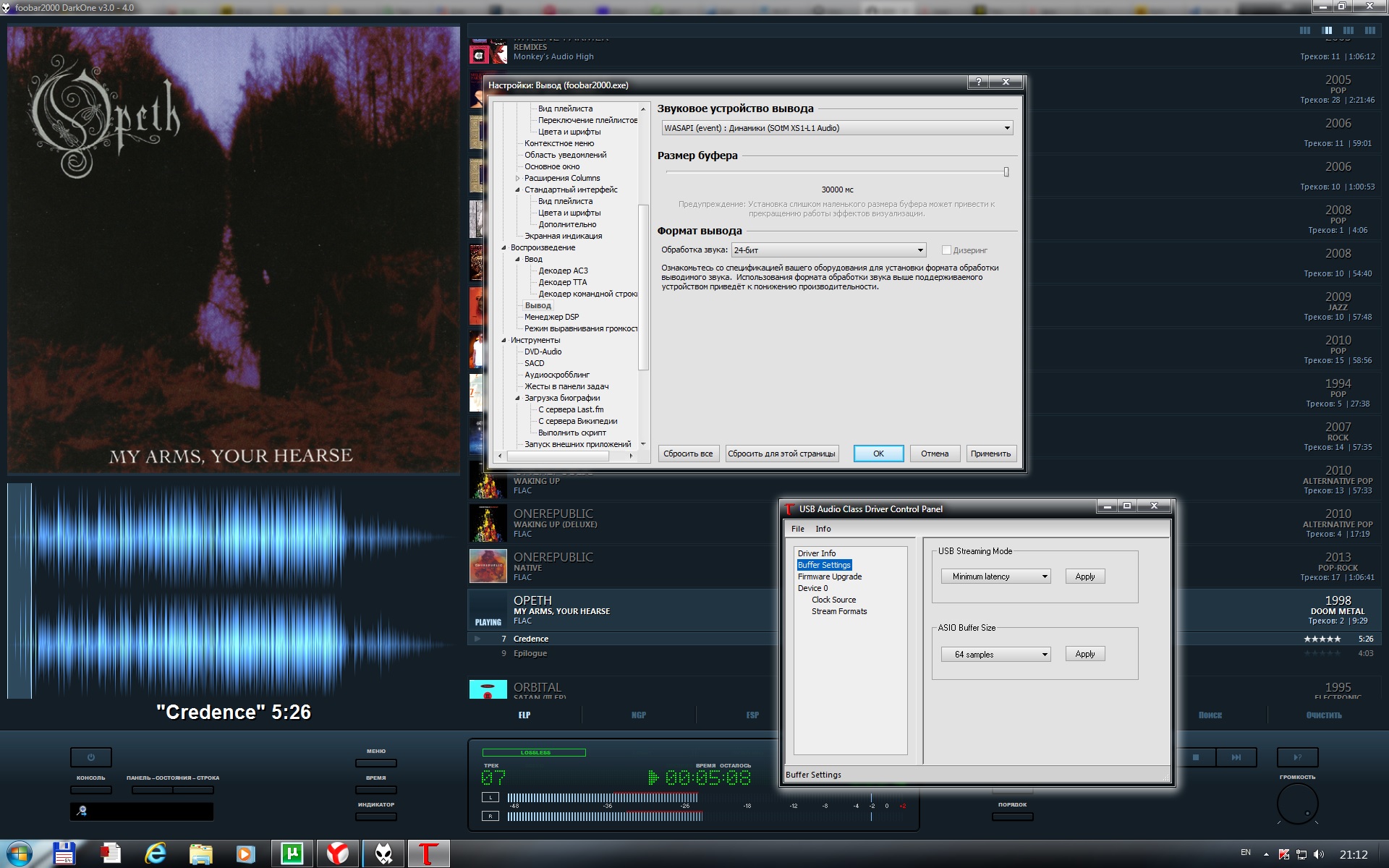
Task: Open the Windows Start menu
Action: (20, 854)
